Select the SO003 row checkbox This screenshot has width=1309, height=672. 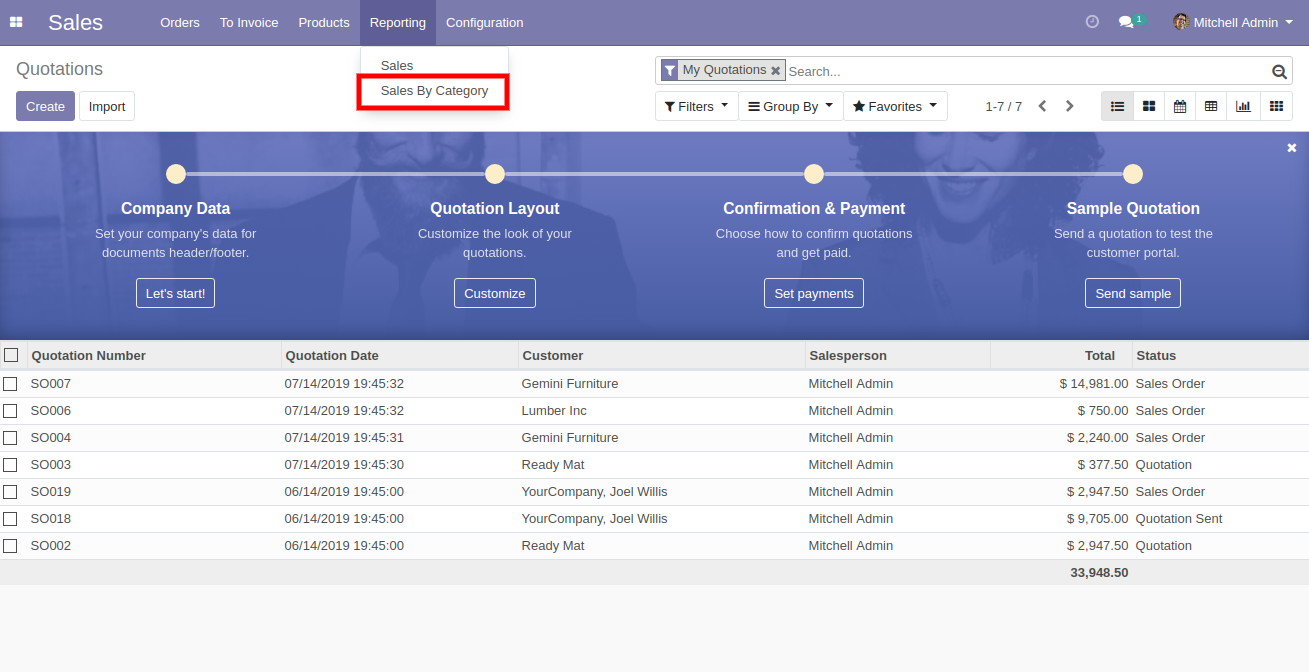click(11, 465)
